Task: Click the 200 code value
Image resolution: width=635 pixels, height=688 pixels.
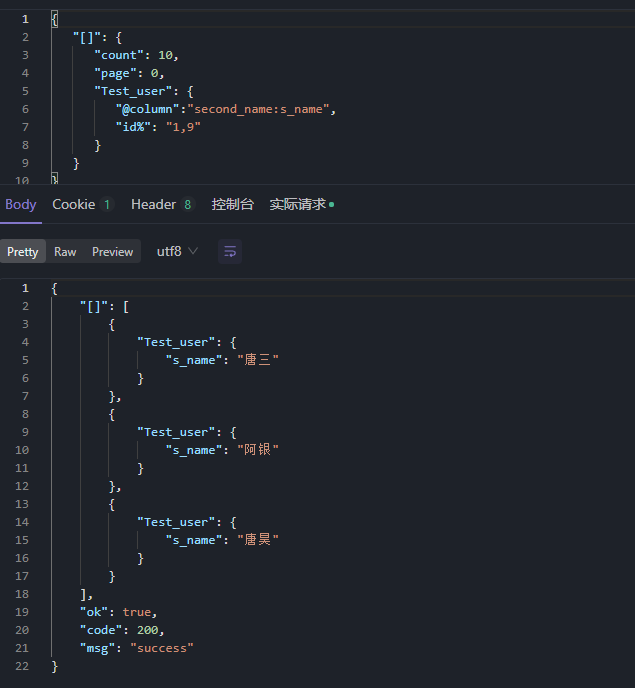Action: 147,630
